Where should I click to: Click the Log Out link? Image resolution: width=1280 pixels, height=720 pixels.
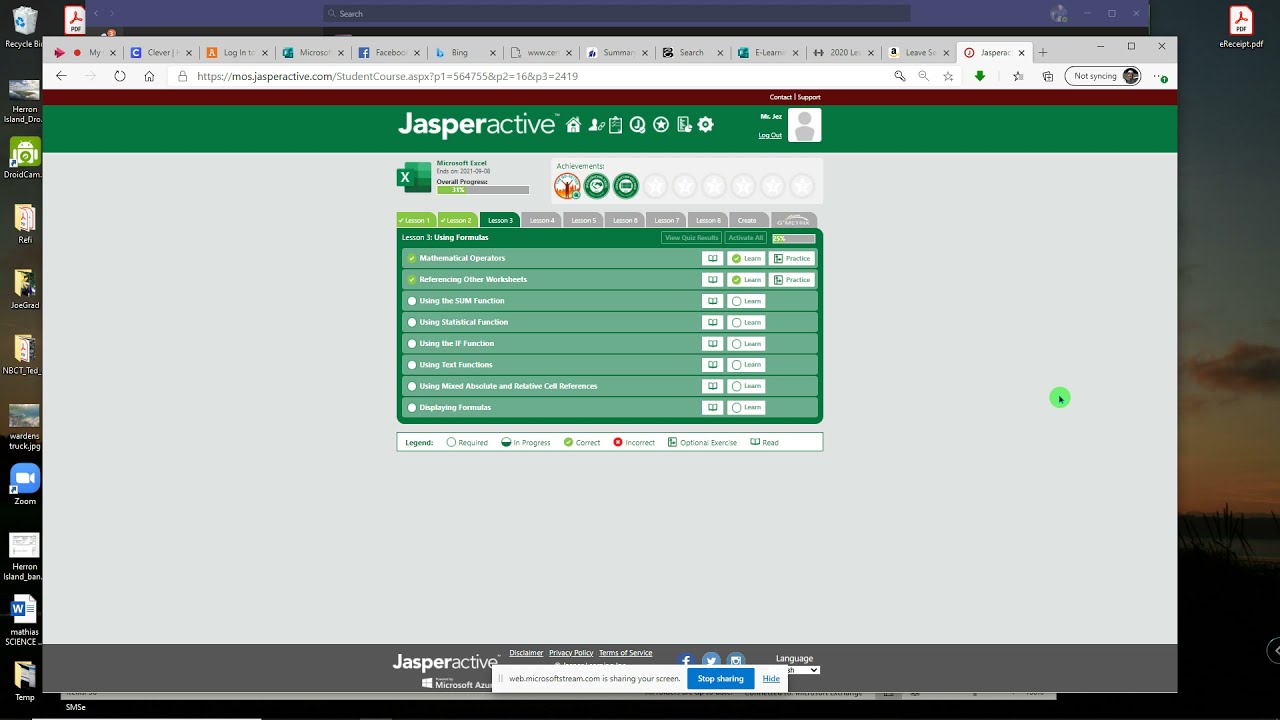(x=770, y=135)
